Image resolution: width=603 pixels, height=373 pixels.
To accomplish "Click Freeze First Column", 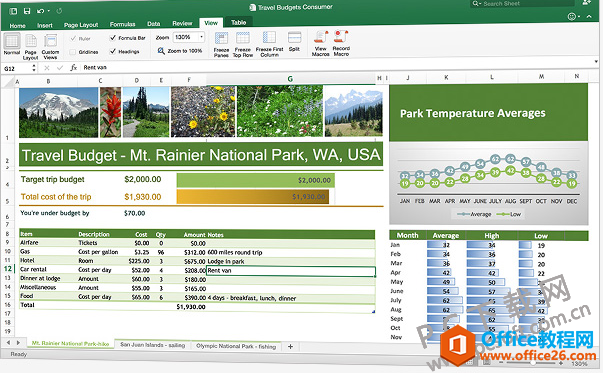I will (x=269, y=44).
